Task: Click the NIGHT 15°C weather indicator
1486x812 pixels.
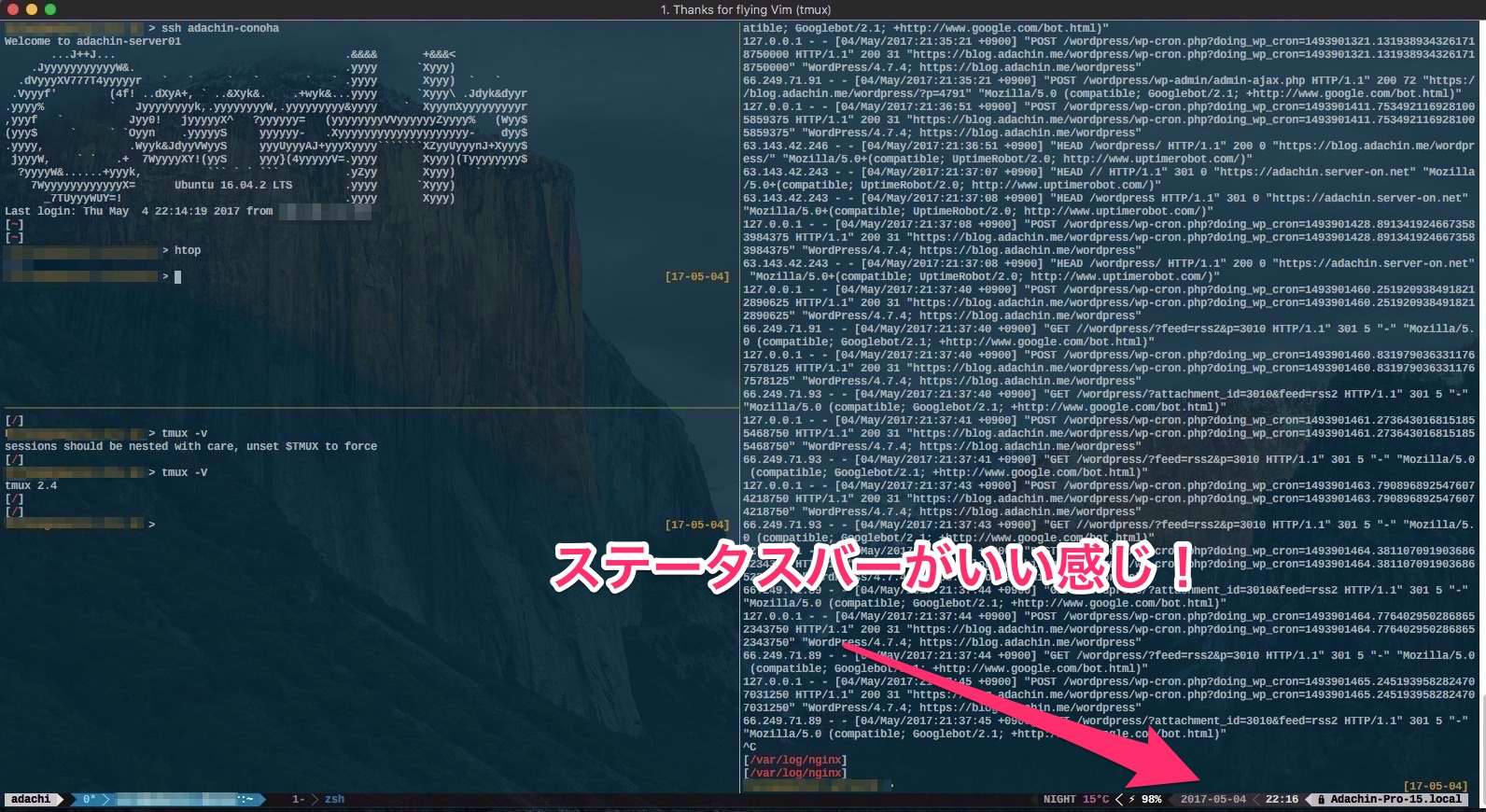Action: (1075, 799)
